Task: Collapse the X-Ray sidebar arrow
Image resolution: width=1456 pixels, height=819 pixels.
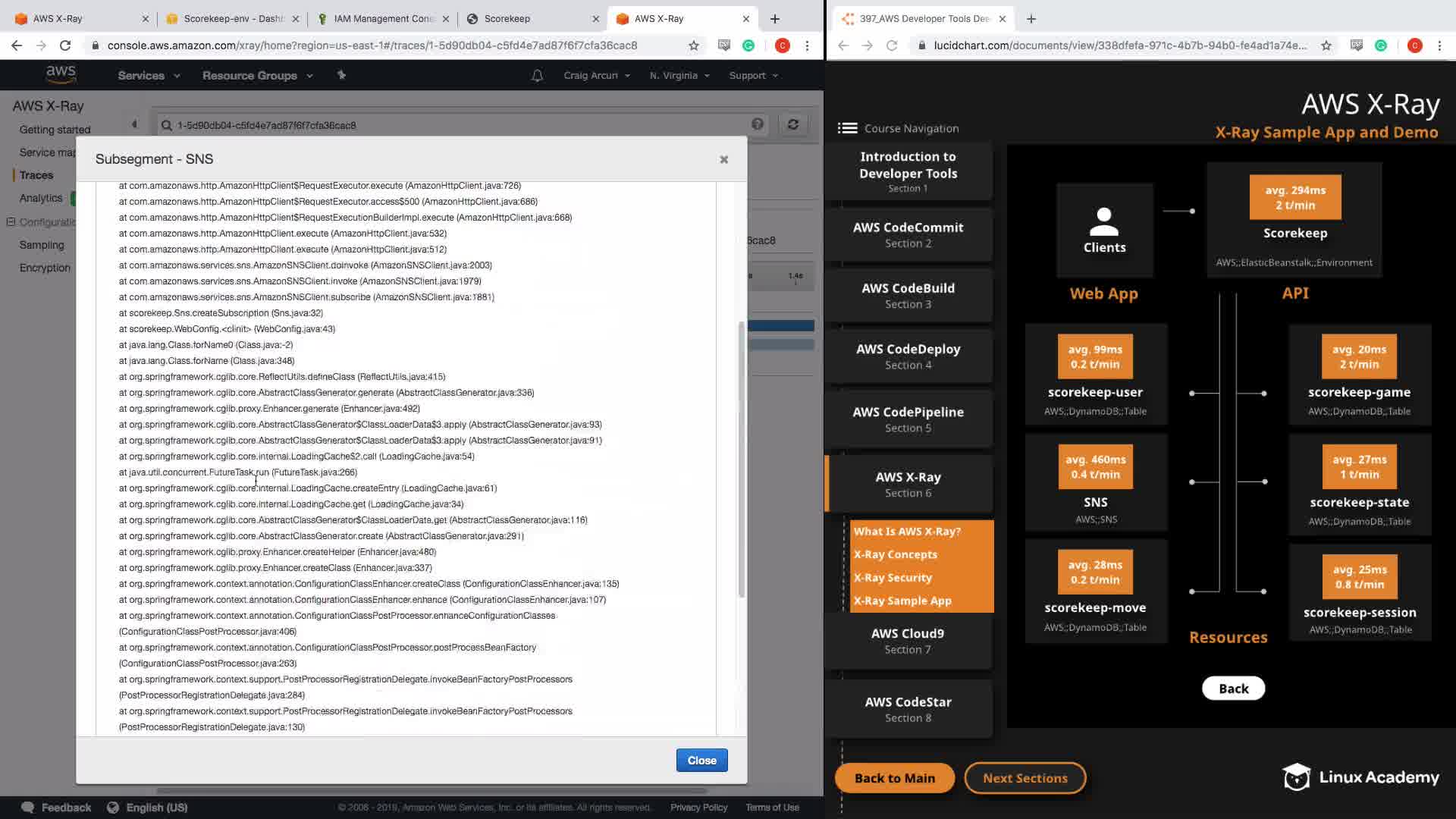Action: coord(134,124)
